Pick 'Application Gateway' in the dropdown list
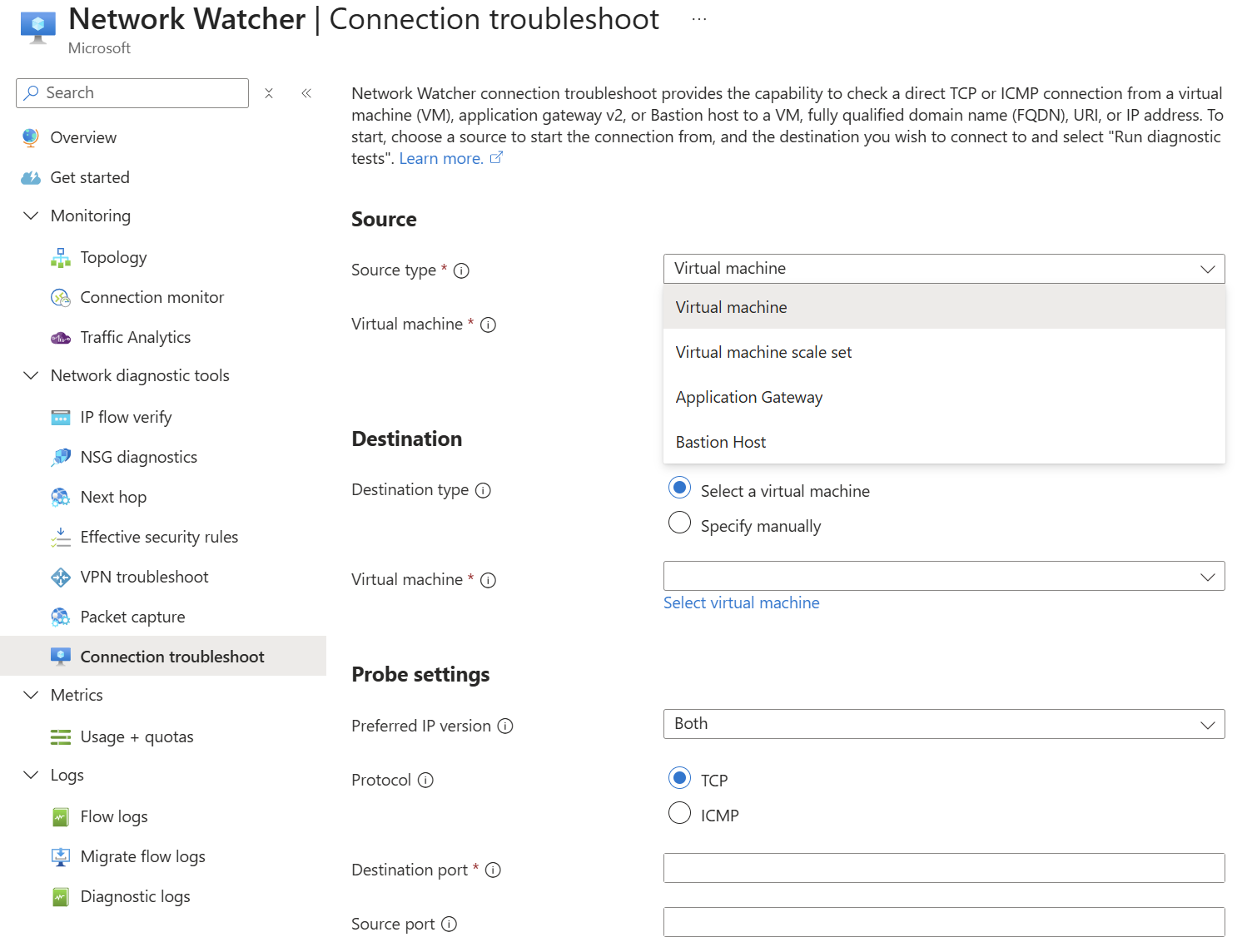Image resolution: width=1252 pixels, height=952 pixels. click(748, 397)
